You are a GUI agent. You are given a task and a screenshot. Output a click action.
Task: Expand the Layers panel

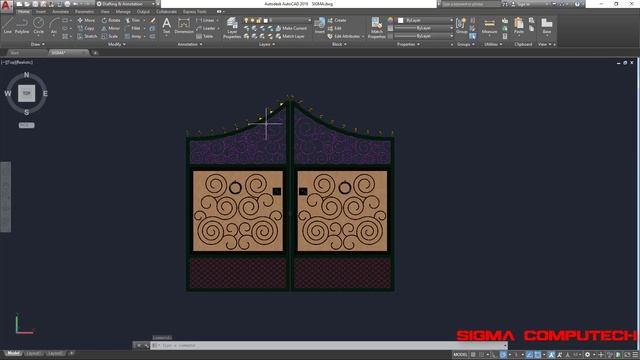point(267,44)
